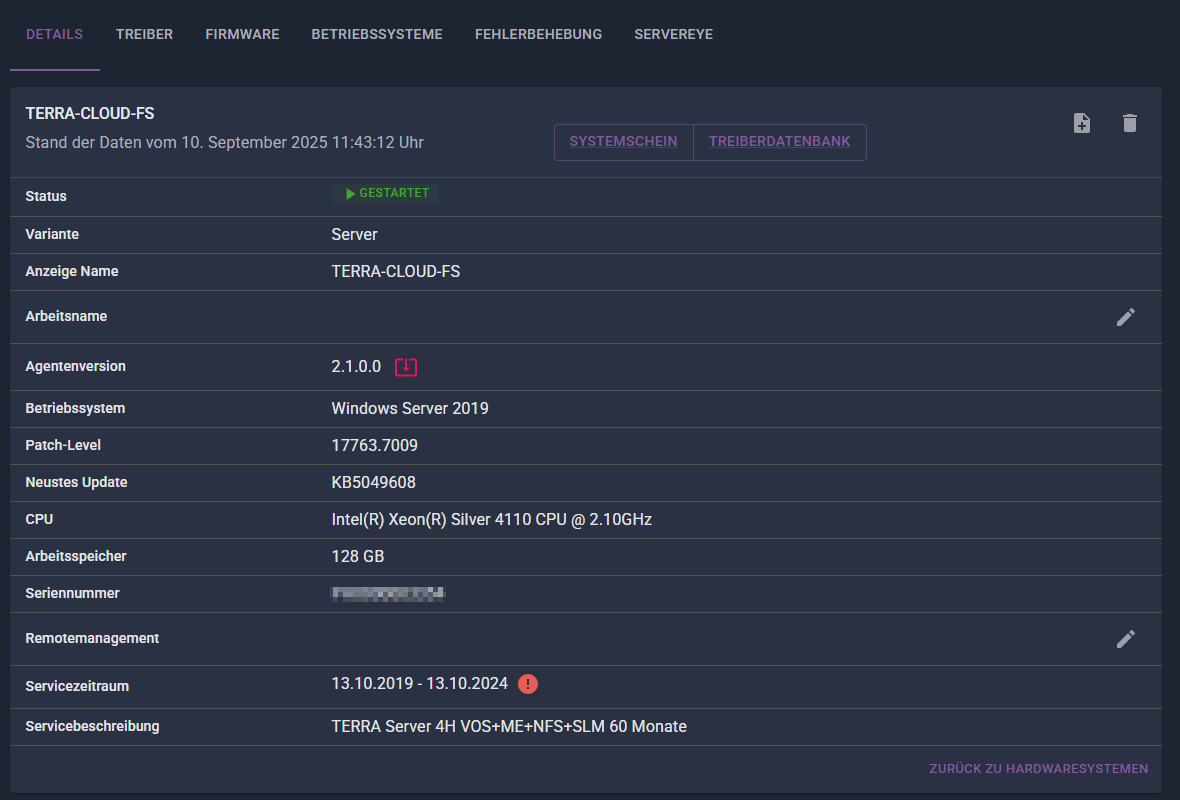Image resolution: width=1180 pixels, height=800 pixels.
Task: Click the add document icon
Action: tap(1081, 123)
